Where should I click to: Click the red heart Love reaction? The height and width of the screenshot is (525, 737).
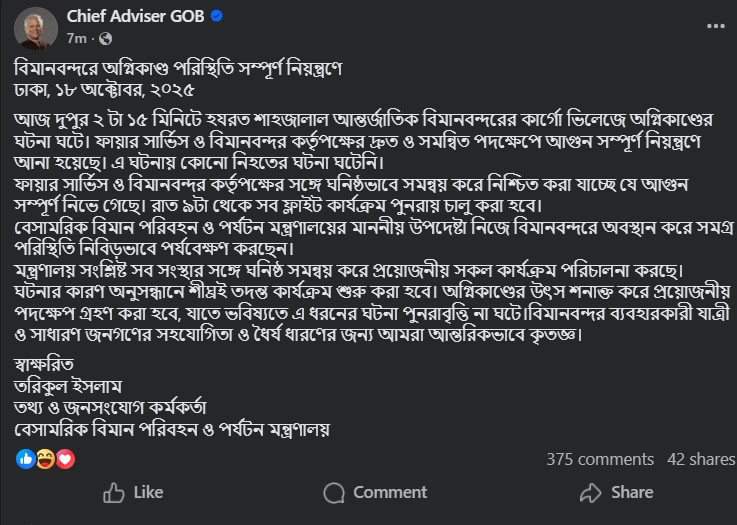pyautogui.click(x=65, y=459)
